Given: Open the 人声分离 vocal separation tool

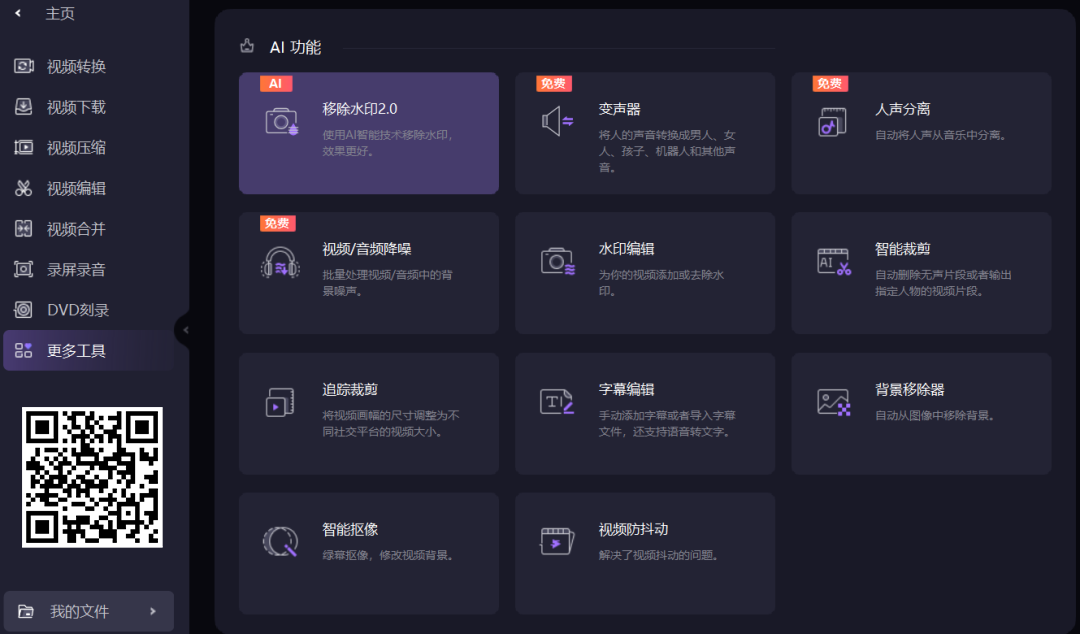Looking at the screenshot, I should pyautogui.click(x=920, y=130).
